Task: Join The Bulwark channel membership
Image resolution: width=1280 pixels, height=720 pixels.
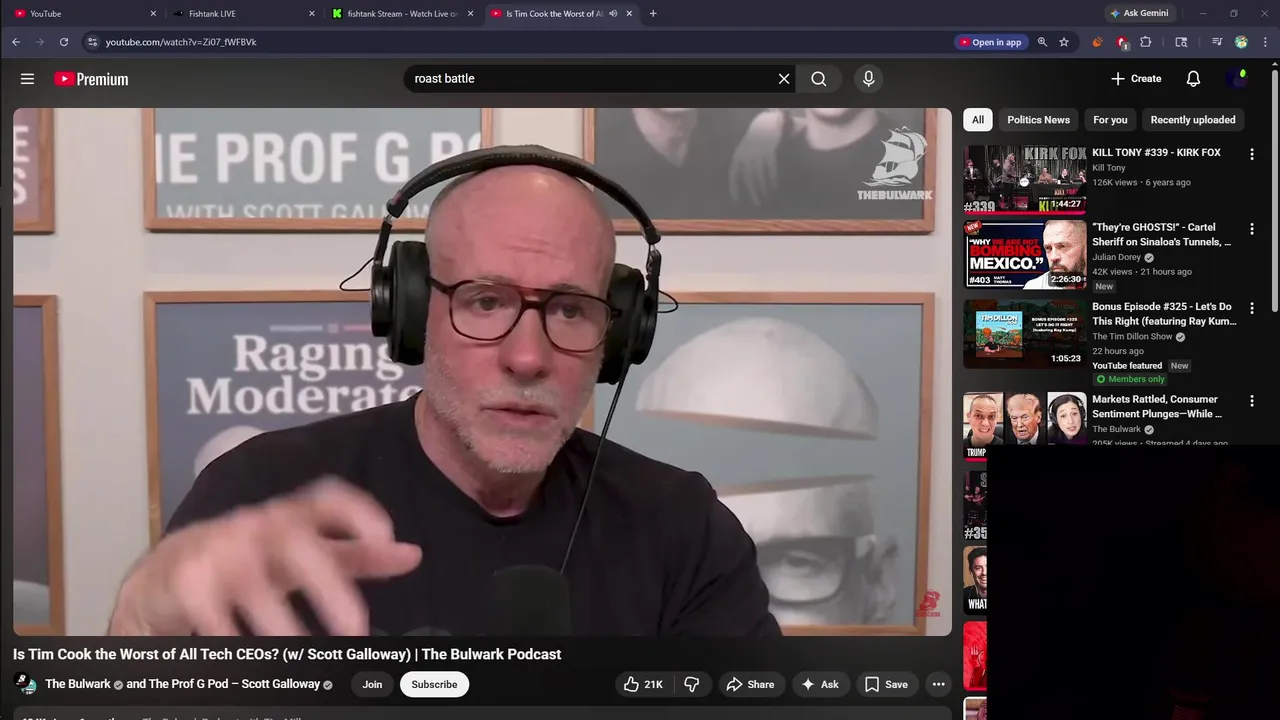Action: tap(372, 684)
